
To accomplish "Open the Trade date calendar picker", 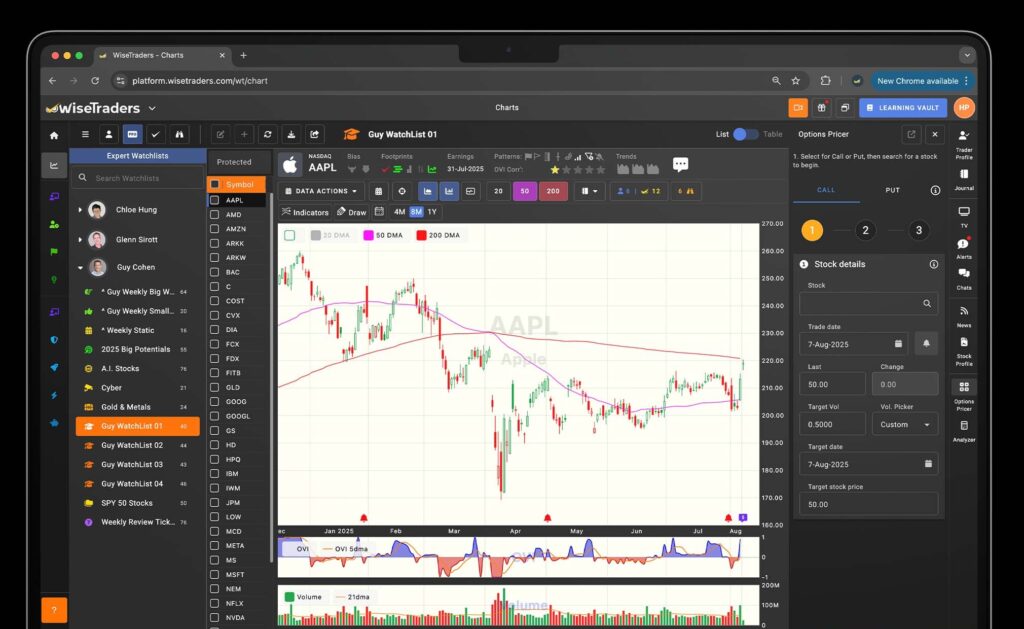I will [x=898, y=344].
